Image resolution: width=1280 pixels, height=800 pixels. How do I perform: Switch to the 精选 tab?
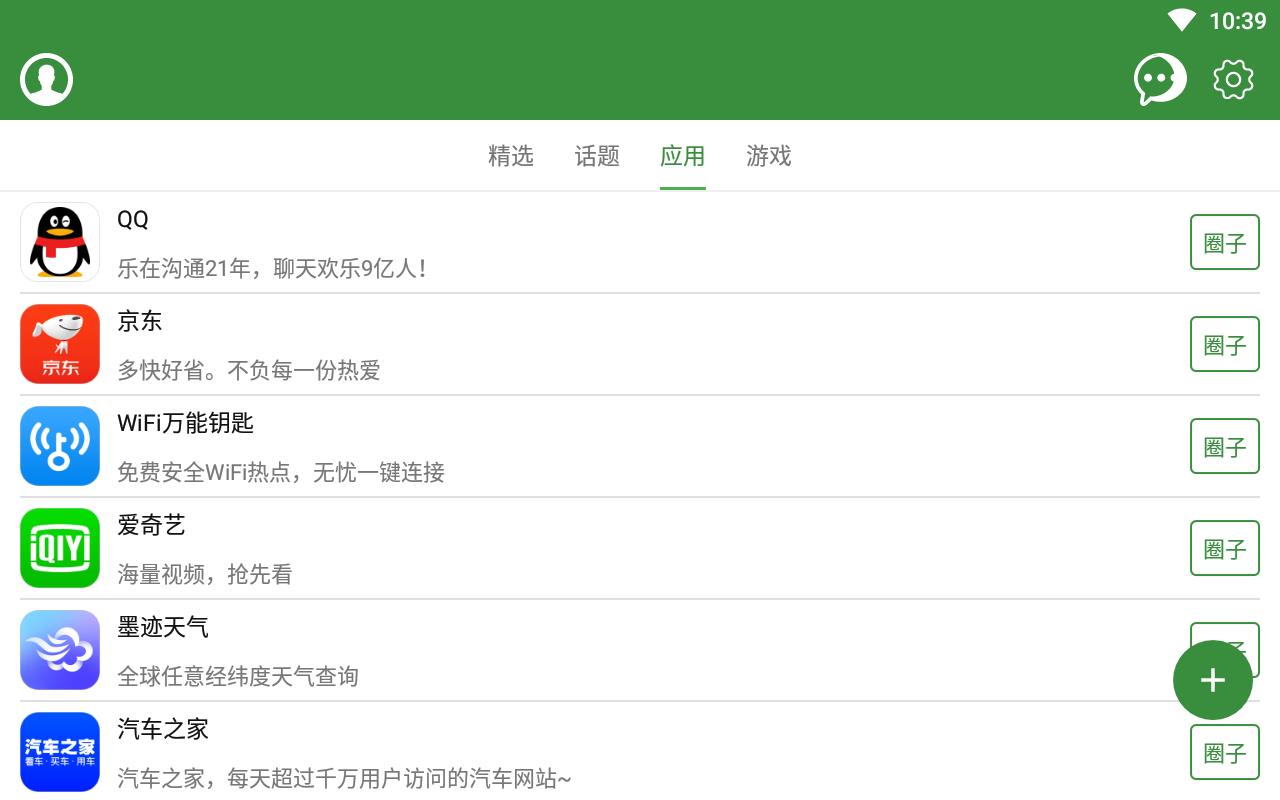coord(511,156)
